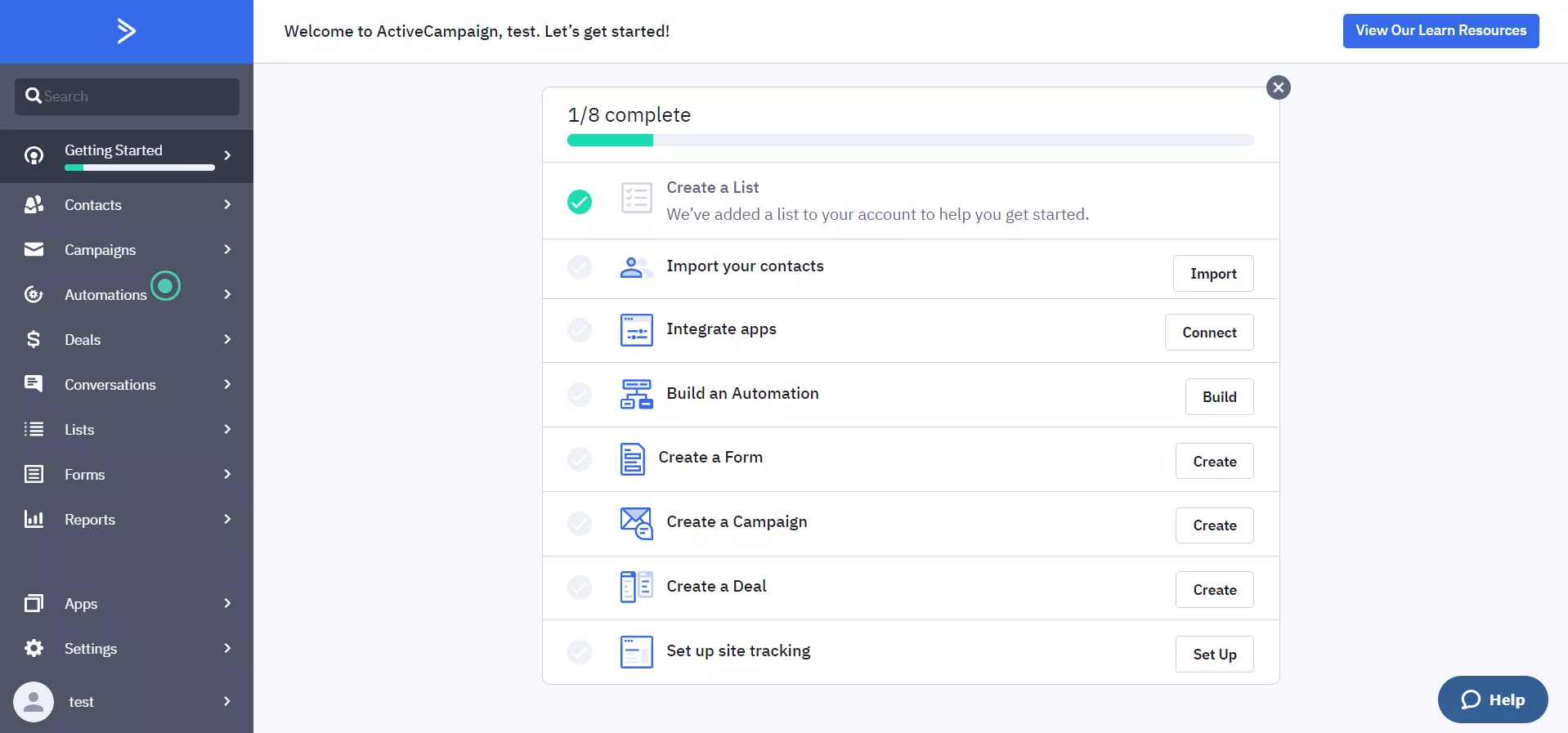
Task: Click the completed Create a List checkmark
Action: point(580,201)
